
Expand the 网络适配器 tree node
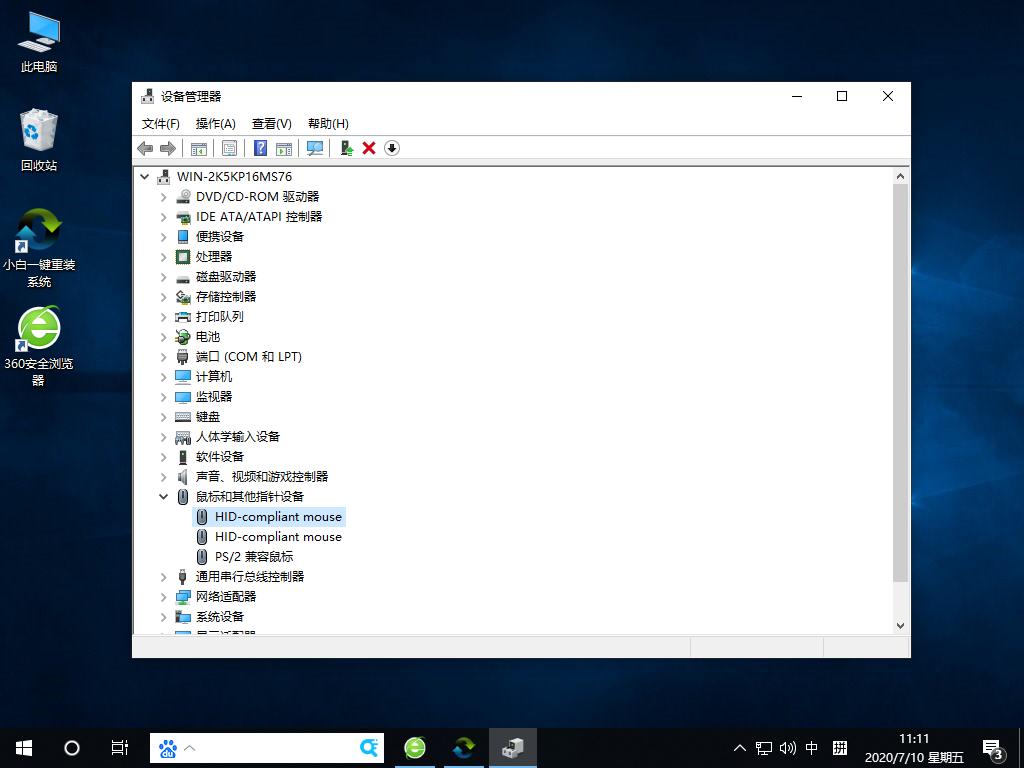click(164, 596)
